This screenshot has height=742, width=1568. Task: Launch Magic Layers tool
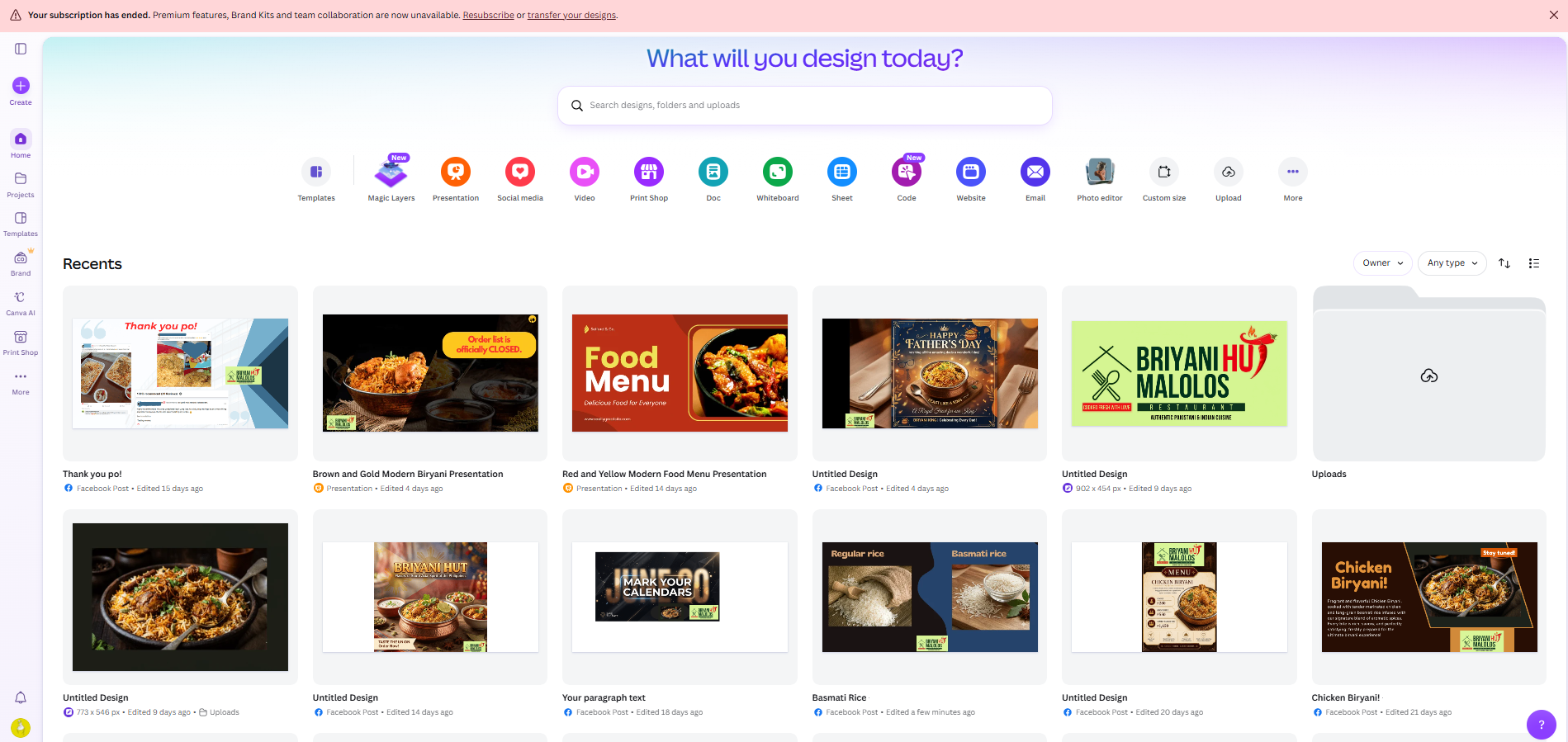pyautogui.click(x=391, y=172)
